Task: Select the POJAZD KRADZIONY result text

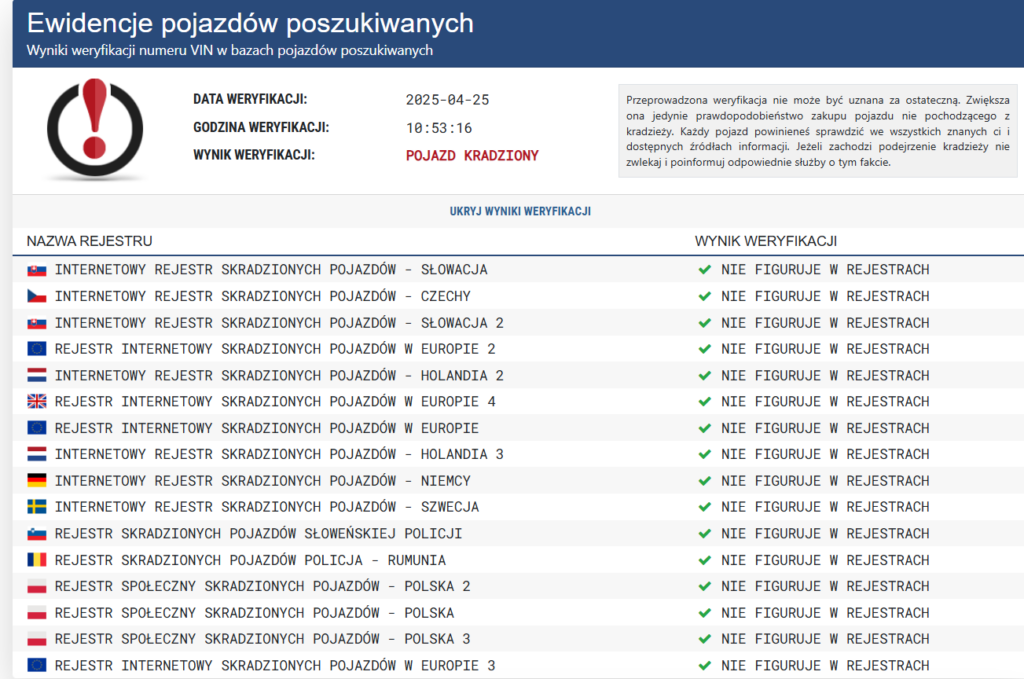Action: tap(472, 156)
